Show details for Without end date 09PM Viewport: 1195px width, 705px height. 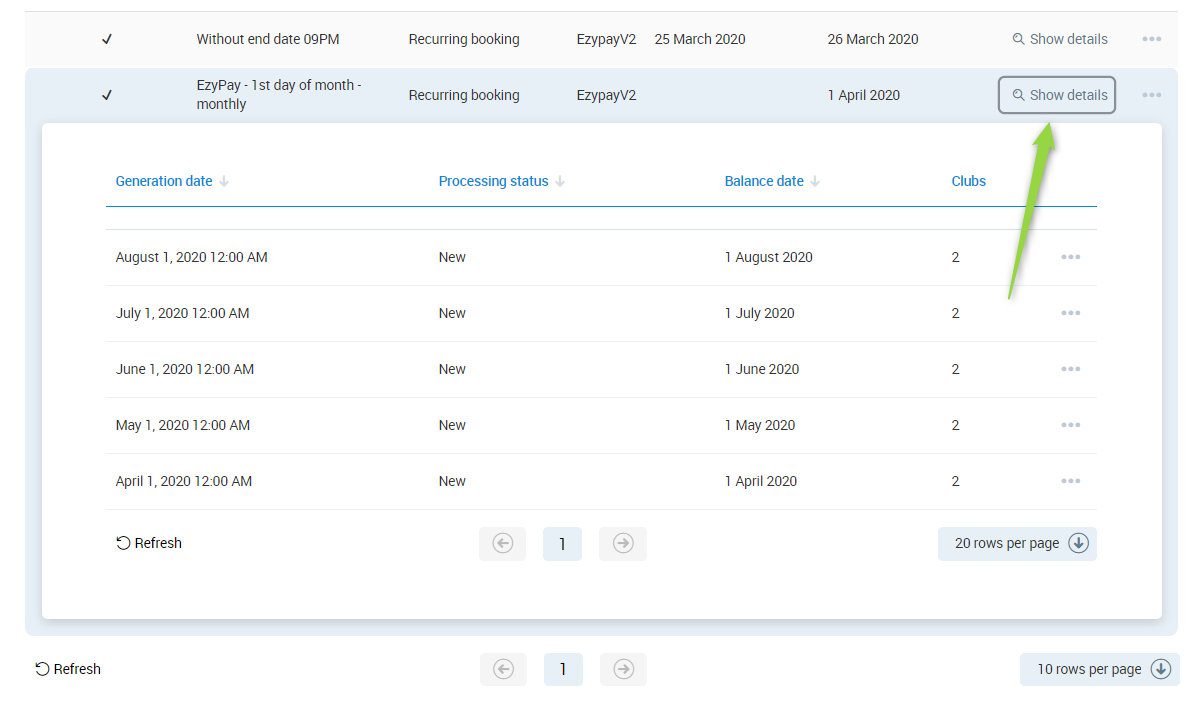[x=1059, y=39]
